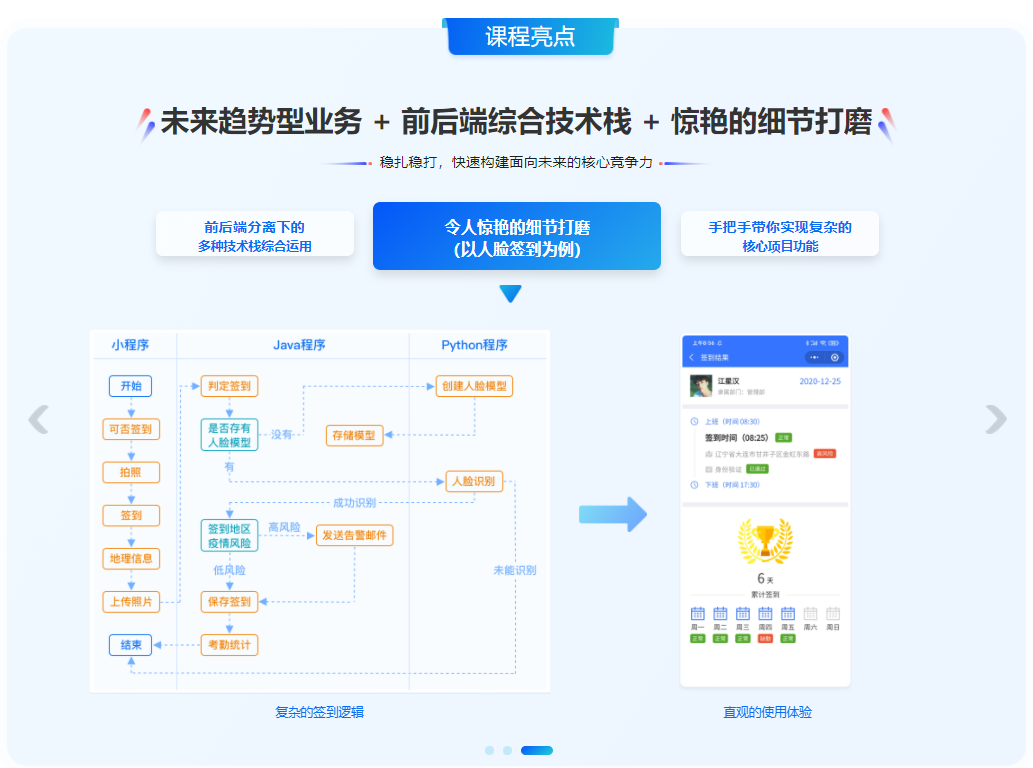The image size is (1033, 768).
Task: Select the 前后端分离下的多种技术栈综合运用 tab
Action: 255,236
